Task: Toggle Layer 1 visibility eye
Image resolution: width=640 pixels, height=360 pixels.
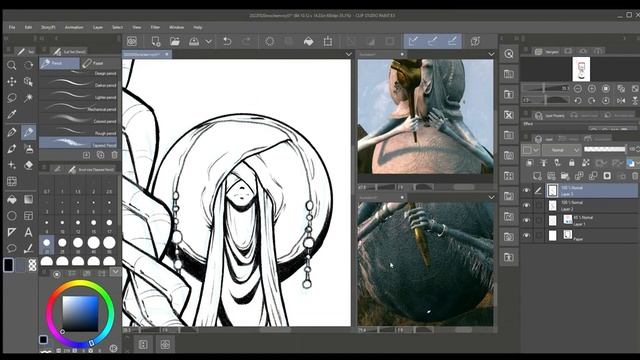Action: point(527,220)
